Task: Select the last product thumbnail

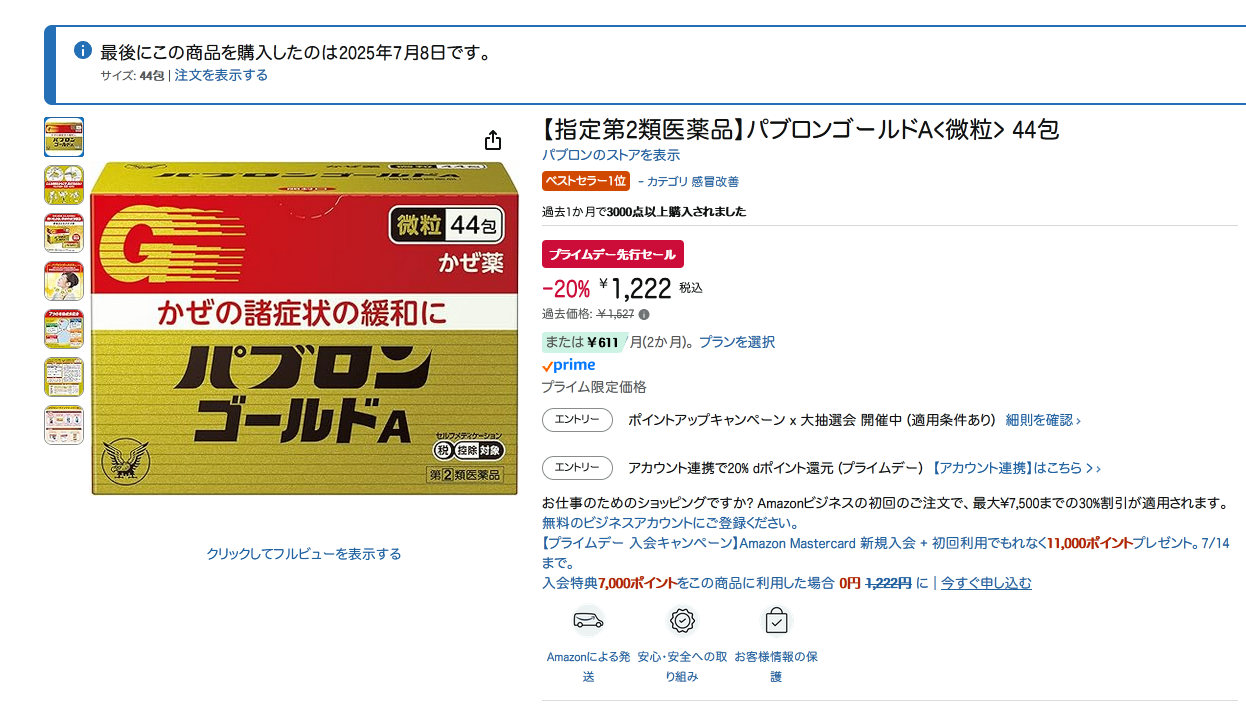Action: click(x=64, y=425)
